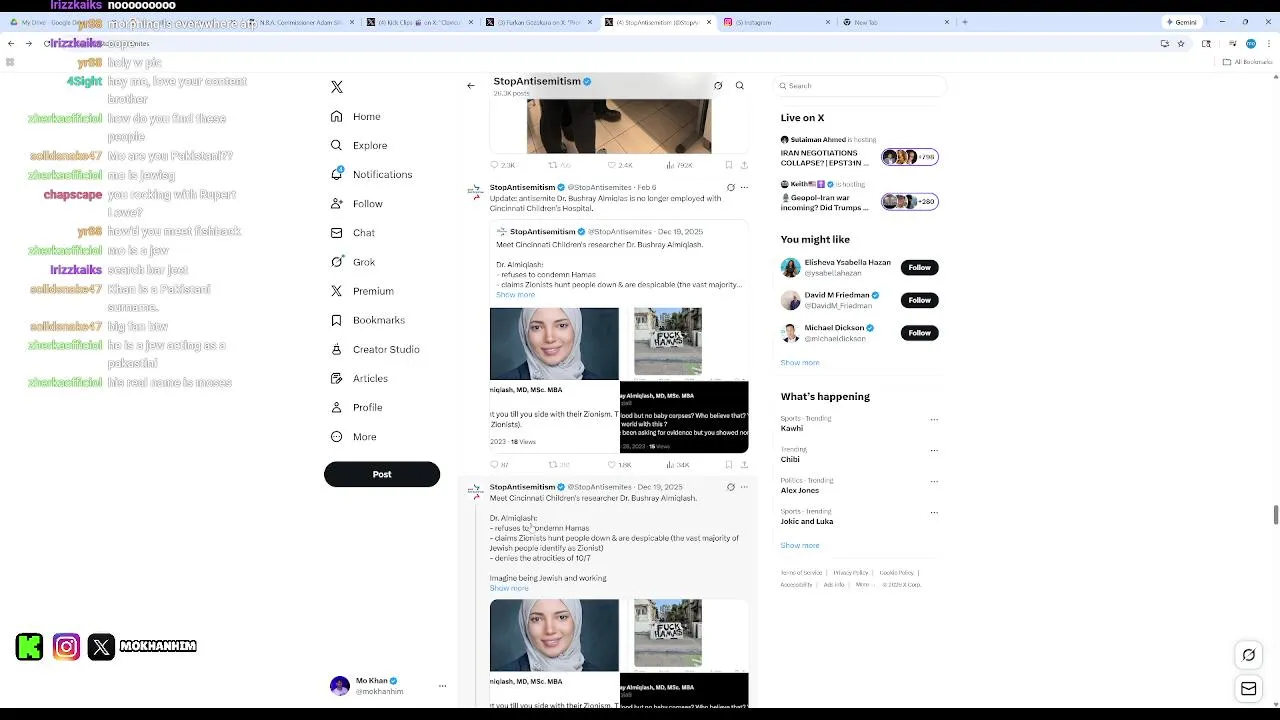The width and height of the screenshot is (1280, 720).
Task: Click the black Post button
Action: tap(382, 474)
